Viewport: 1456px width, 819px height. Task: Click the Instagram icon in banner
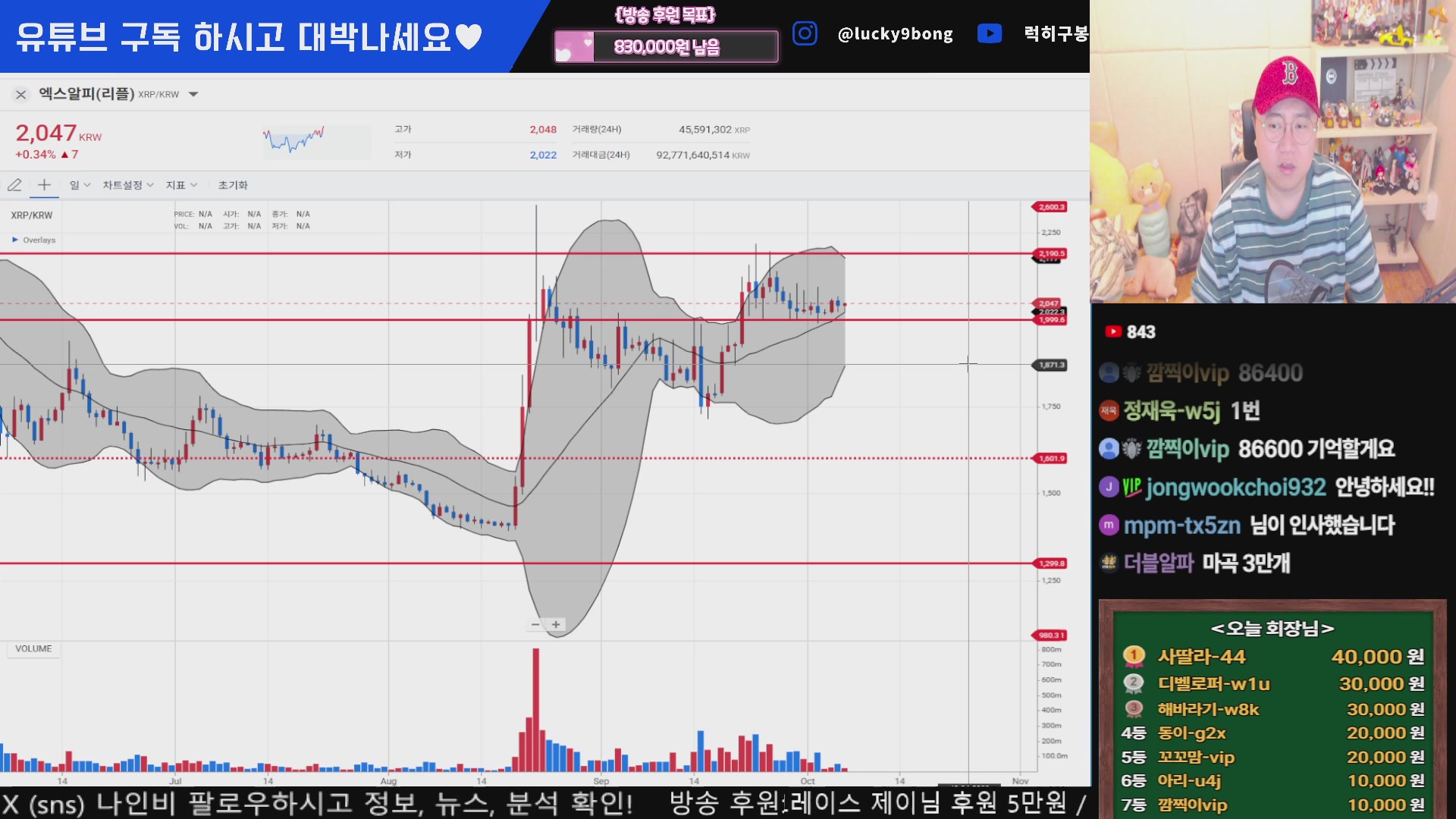click(805, 33)
